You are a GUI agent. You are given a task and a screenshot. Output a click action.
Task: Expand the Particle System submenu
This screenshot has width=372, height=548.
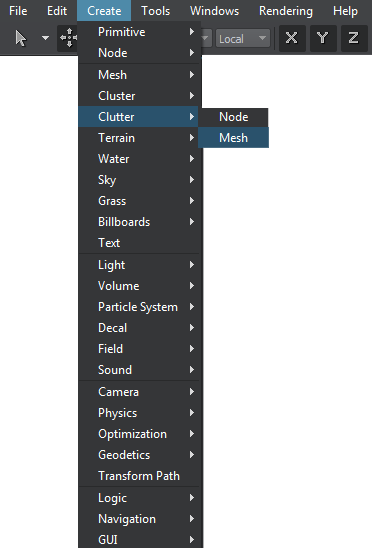click(140, 307)
